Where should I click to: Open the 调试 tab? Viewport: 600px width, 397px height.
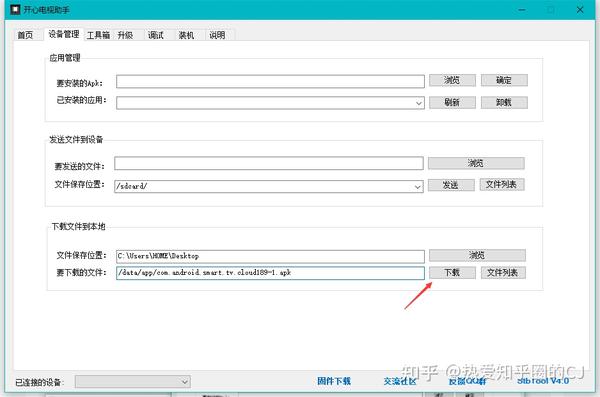coord(156,35)
